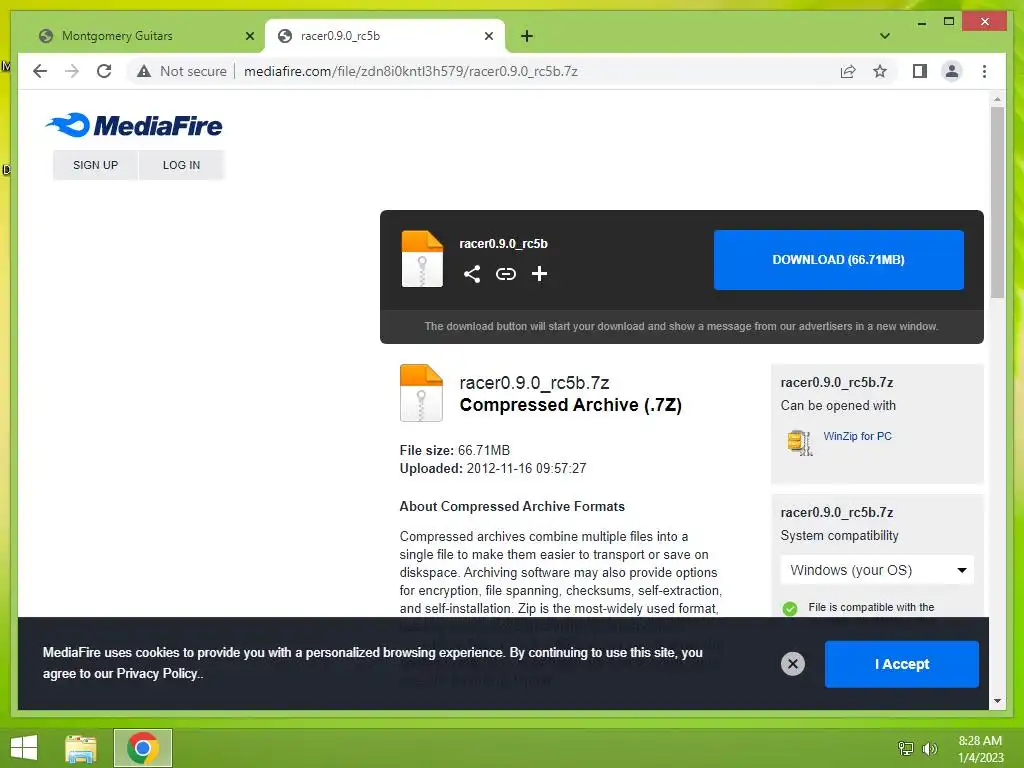The height and width of the screenshot is (768, 1024).
Task: Open File Explorer from the taskbar
Action: [x=81, y=748]
